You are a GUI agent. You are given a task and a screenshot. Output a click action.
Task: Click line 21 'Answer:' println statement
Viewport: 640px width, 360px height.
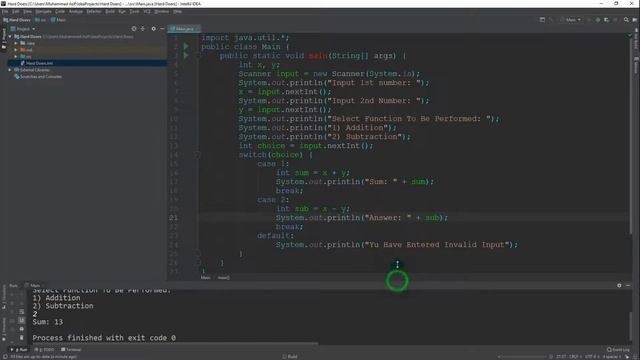[362, 218]
